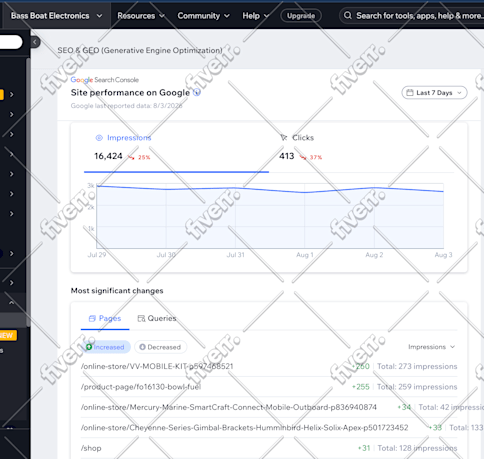This screenshot has height=459, width=484.
Task: Click the '+255' change value
Action: pos(361,387)
